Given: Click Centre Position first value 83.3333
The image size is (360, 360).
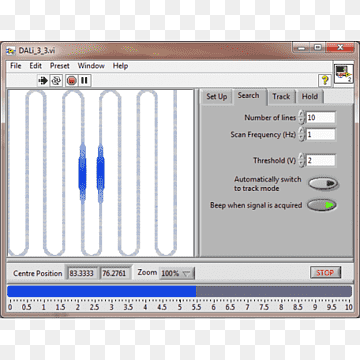Looking at the screenshot, I should pyautogui.click(x=82, y=273).
